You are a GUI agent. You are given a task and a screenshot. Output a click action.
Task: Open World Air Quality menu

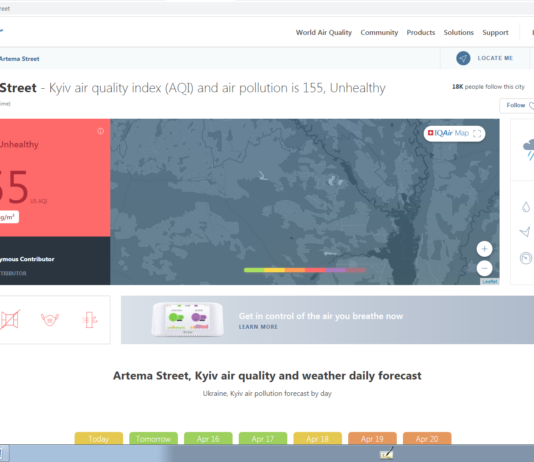(324, 33)
